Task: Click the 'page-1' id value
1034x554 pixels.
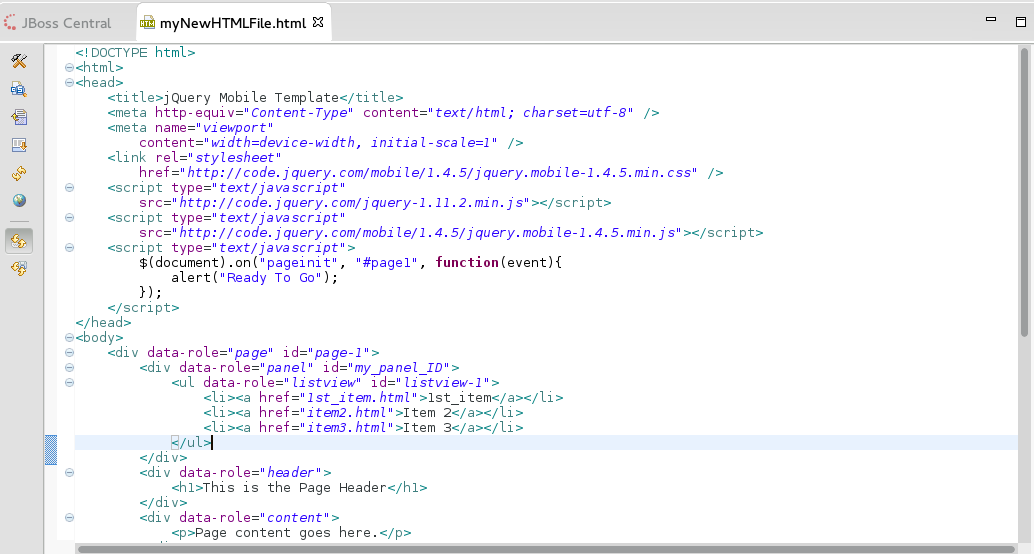Action: pos(340,352)
